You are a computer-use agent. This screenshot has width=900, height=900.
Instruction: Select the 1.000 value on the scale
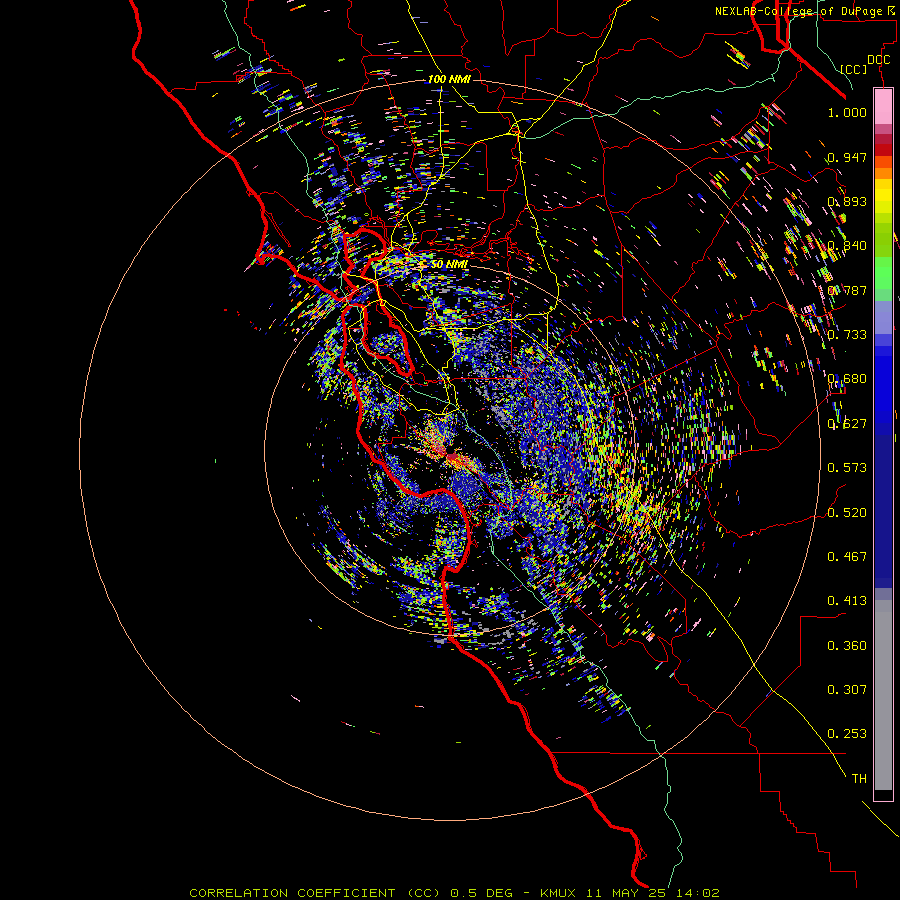tap(847, 112)
